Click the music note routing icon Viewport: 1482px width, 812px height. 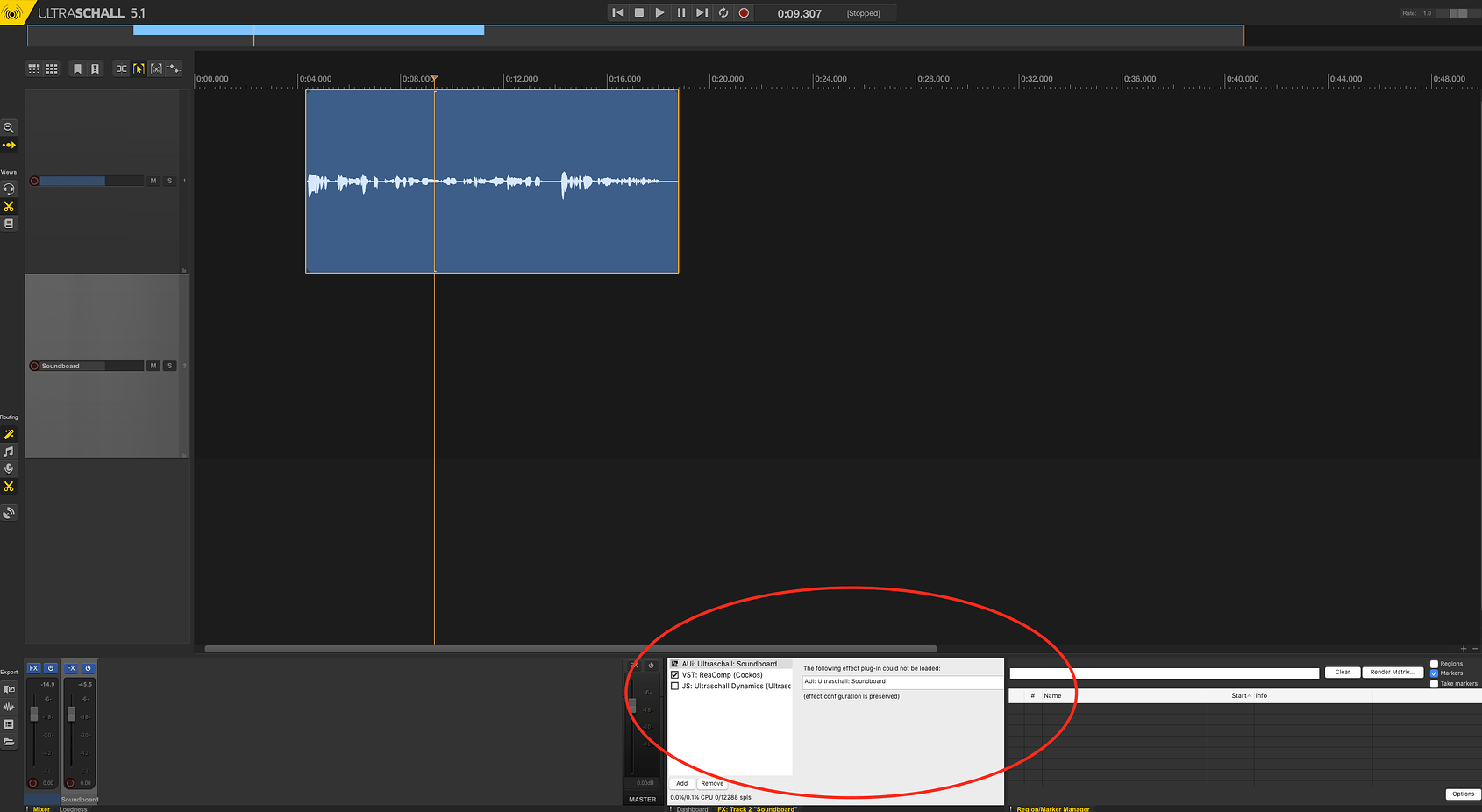point(9,452)
